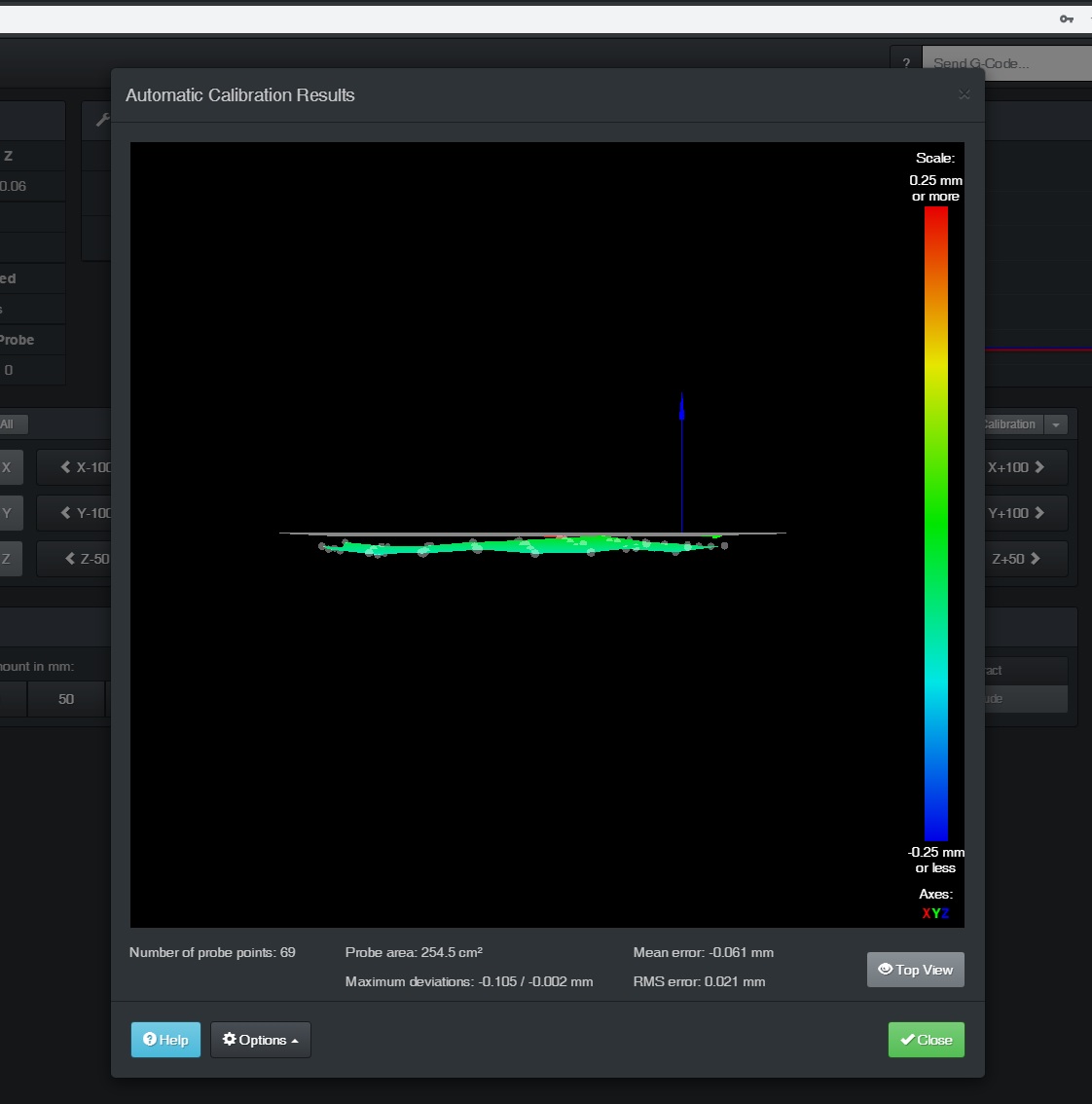The image size is (1092, 1104).
Task: Click the key icon in the browser toolbar
Action: (1067, 18)
